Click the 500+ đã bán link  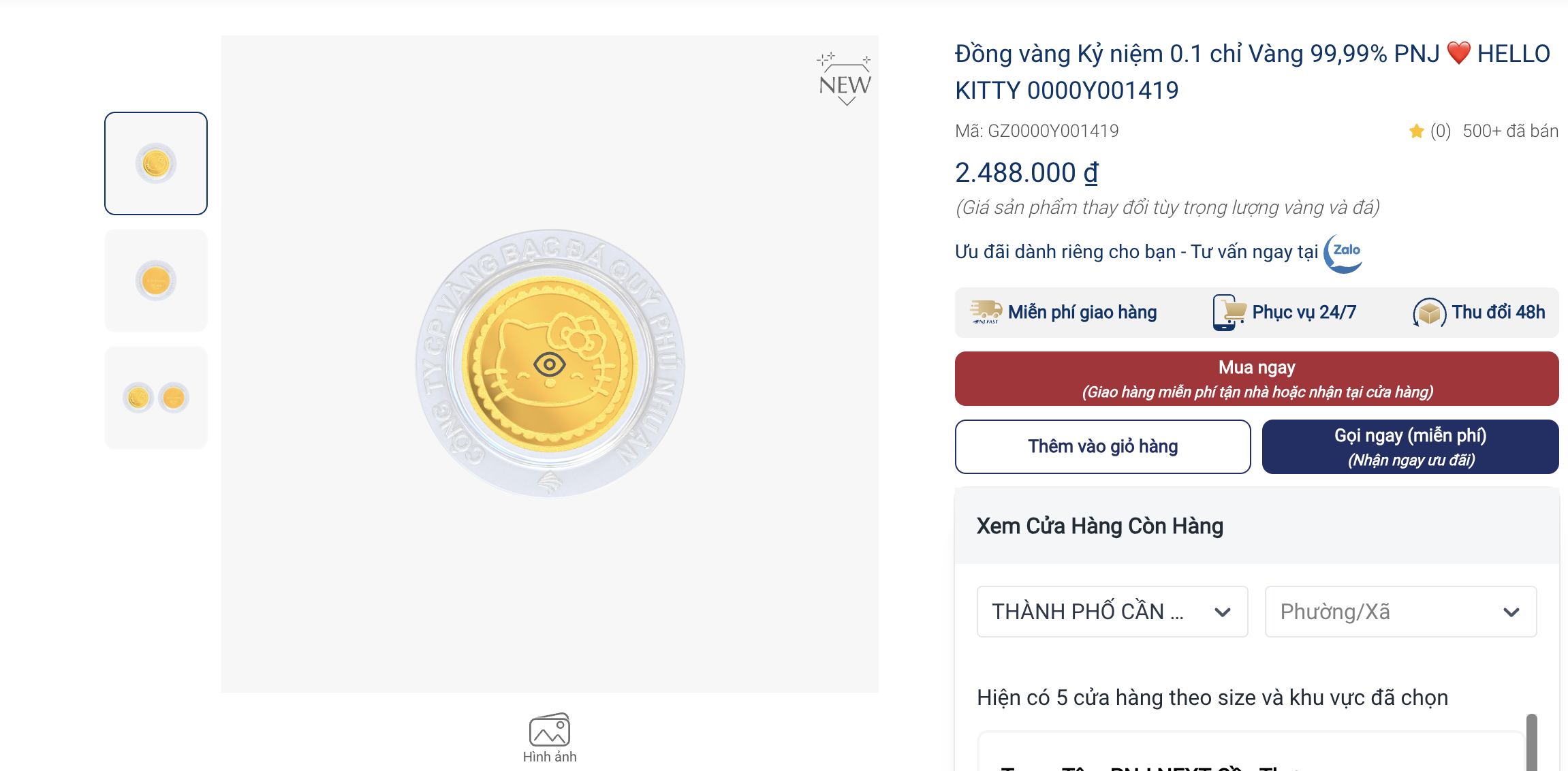[1508, 130]
